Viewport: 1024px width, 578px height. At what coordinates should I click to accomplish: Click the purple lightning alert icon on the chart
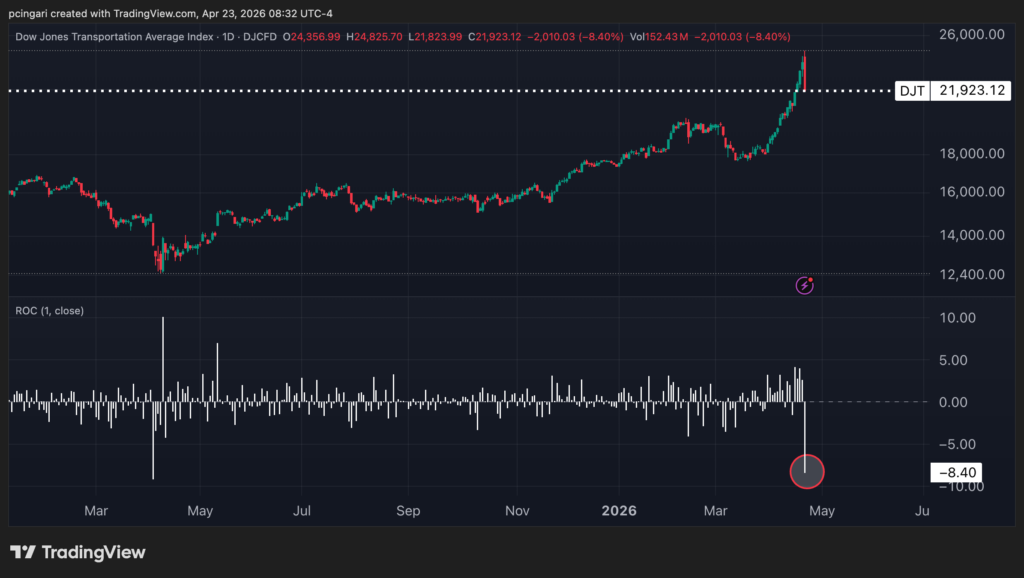pyautogui.click(x=805, y=285)
